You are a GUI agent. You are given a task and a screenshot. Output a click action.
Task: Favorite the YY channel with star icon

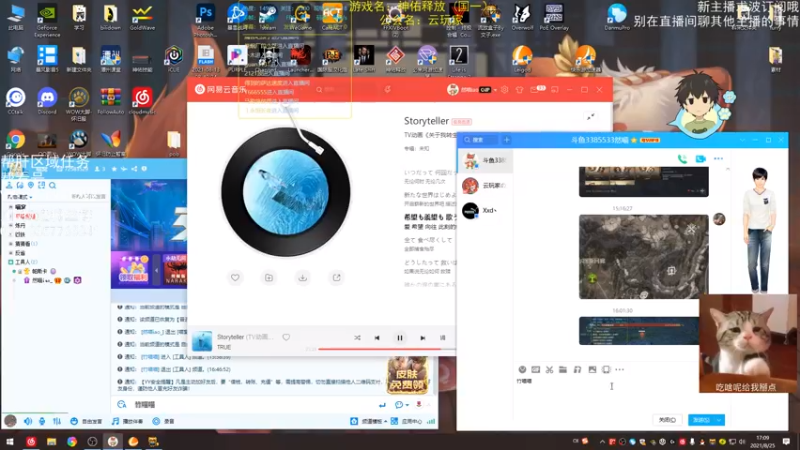tap(114, 169)
